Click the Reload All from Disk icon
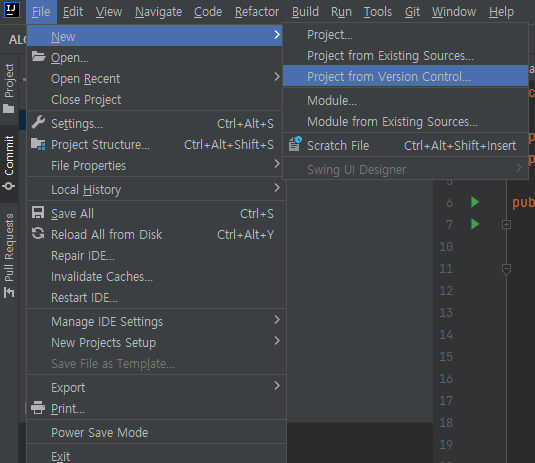Screen dimensions: 535x463 38,234
